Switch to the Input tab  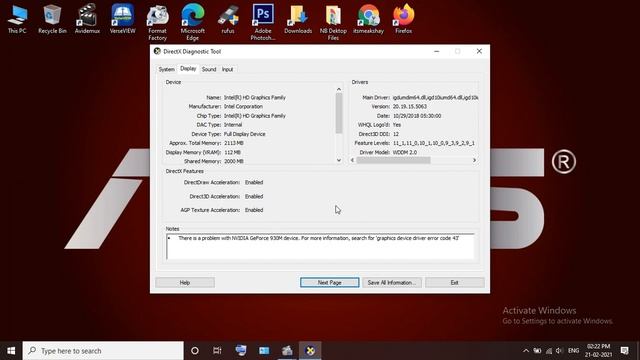point(227,69)
